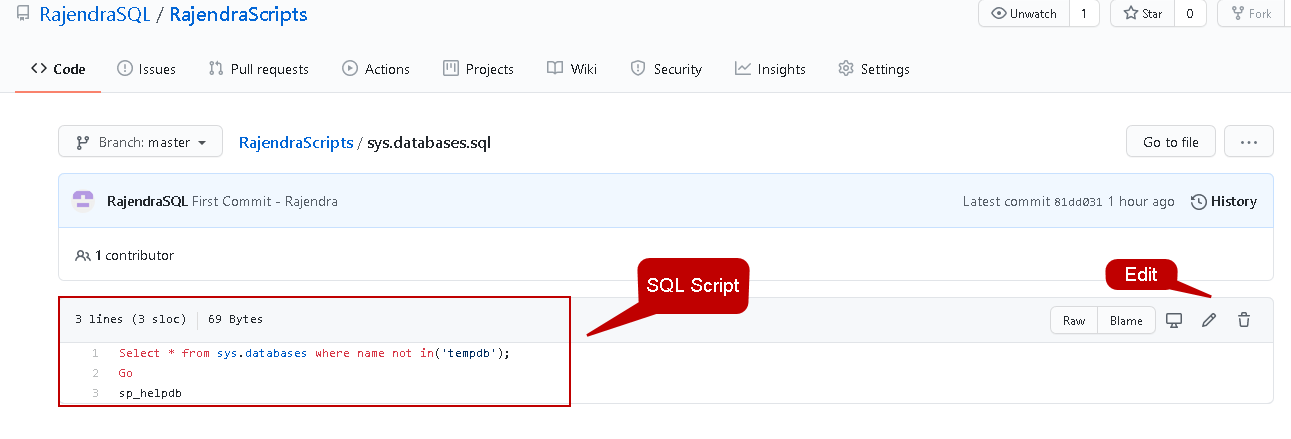This screenshot has width=1291, height=439.
Task: Open the three-dots more options button
Action: click(1248, 142)
